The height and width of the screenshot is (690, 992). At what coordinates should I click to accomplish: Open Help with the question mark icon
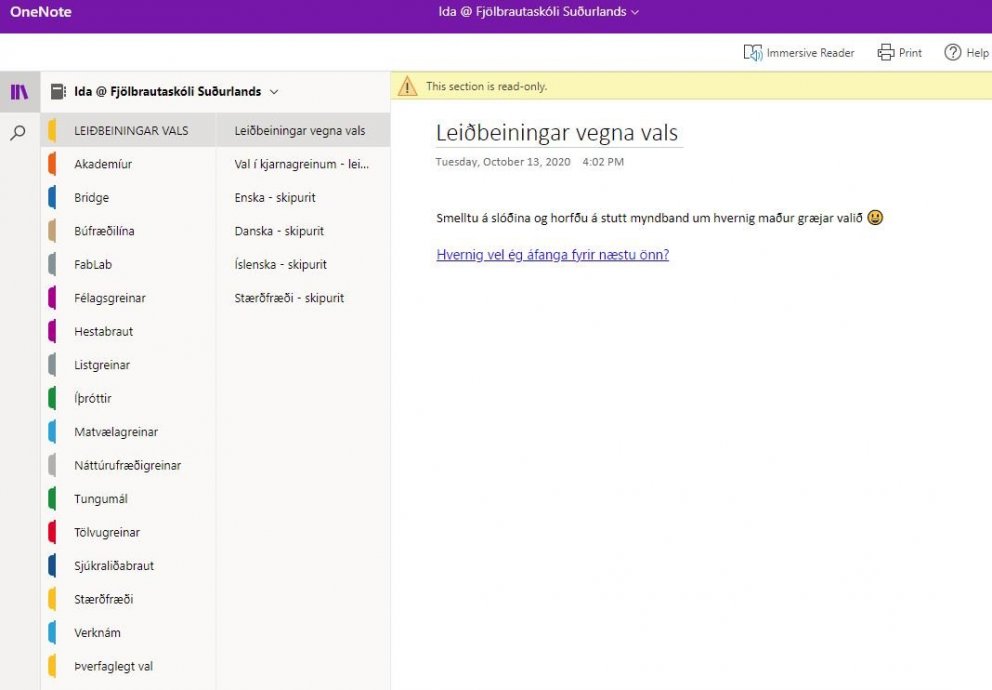(953, 52)
